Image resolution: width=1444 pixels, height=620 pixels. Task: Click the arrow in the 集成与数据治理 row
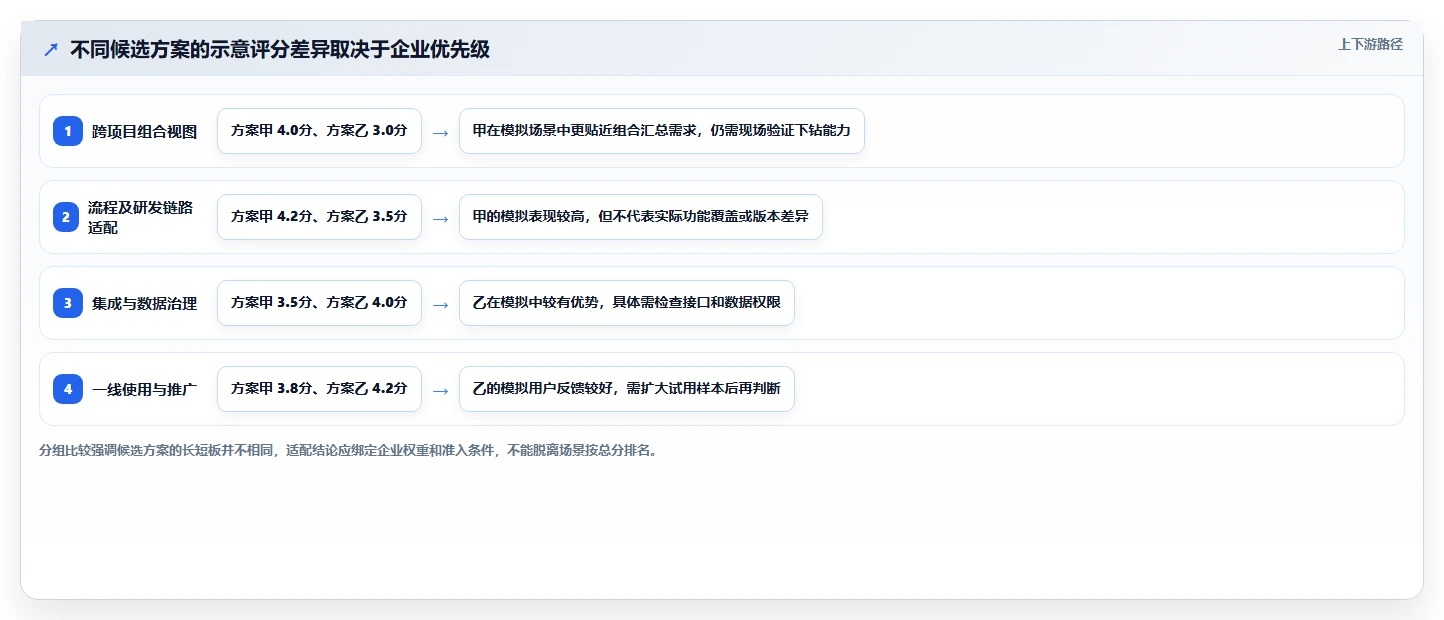tap(440, 304)
